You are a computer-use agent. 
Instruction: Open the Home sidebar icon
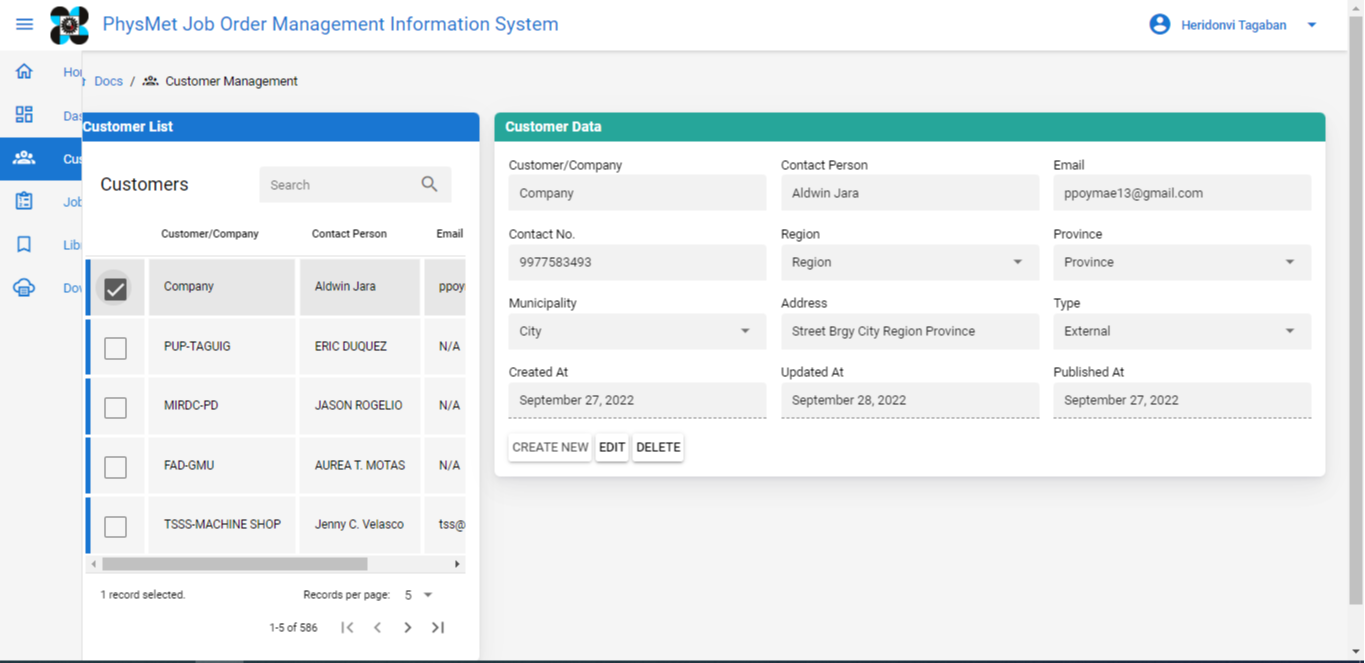click(x=23, y=71)
